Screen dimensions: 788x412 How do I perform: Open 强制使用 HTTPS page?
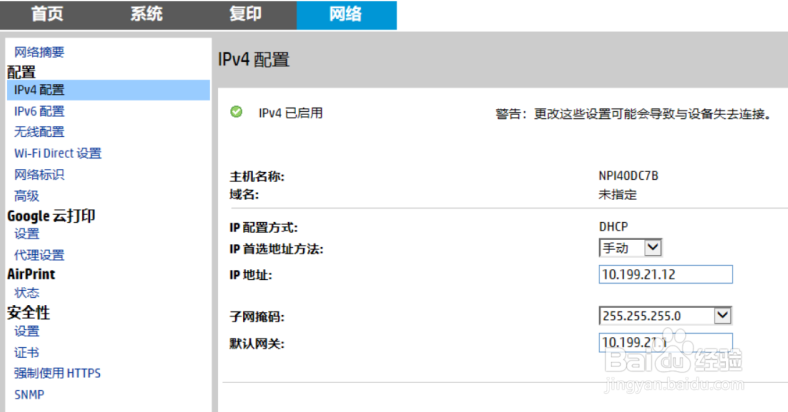tap(57, 373)
